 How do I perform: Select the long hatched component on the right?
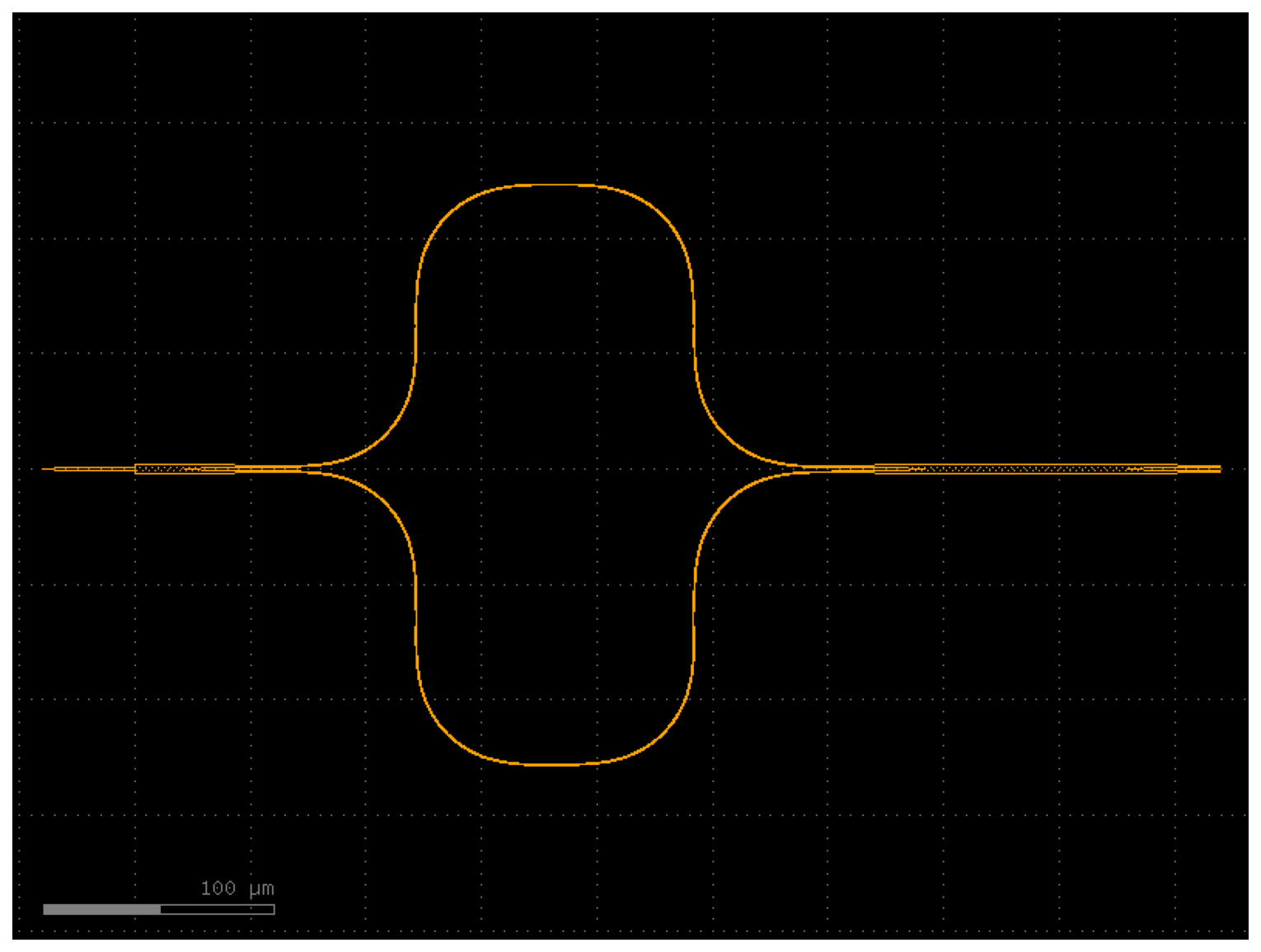pos(1025,469)
